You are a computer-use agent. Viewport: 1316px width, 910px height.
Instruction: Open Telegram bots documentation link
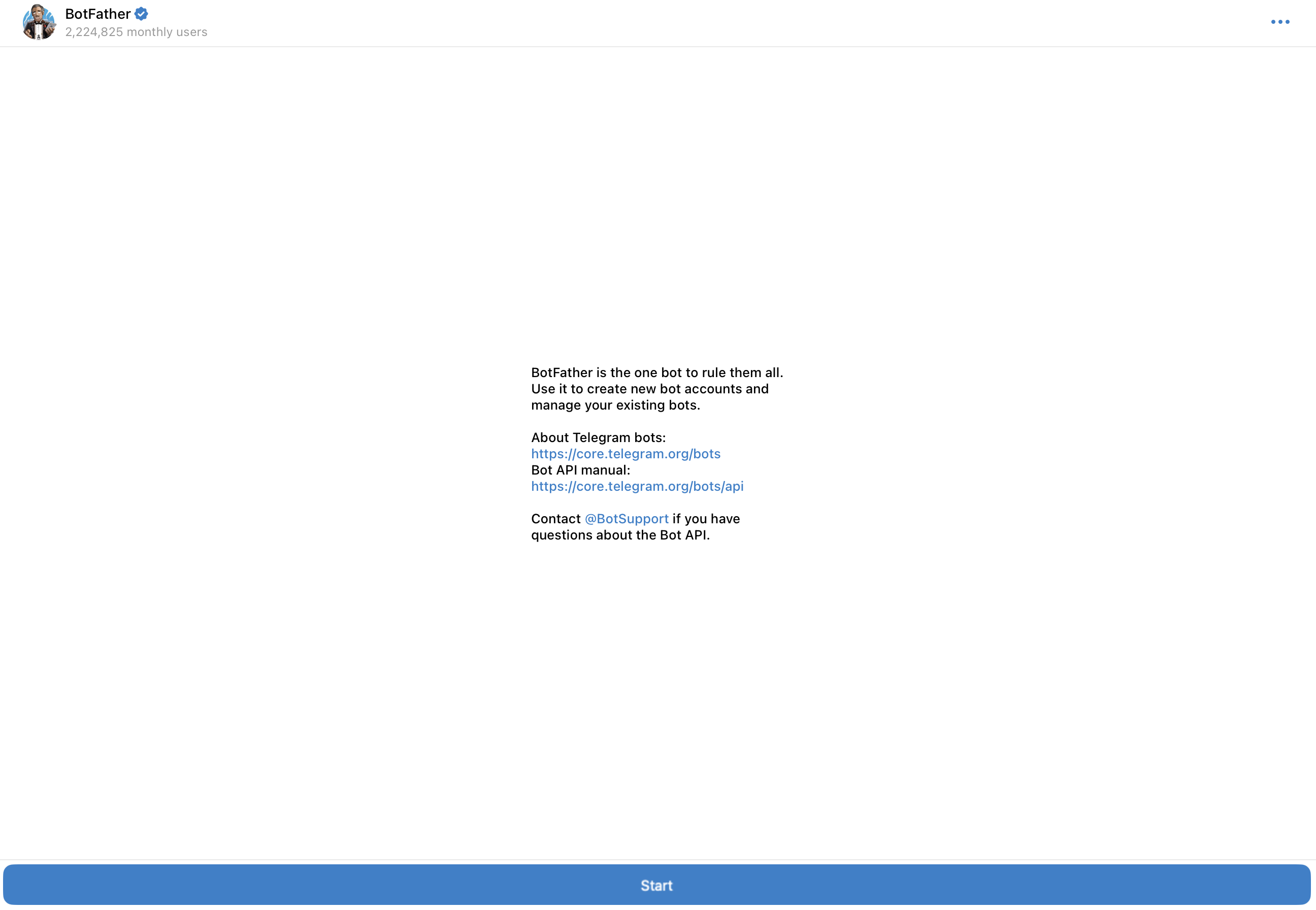[625, 454]
